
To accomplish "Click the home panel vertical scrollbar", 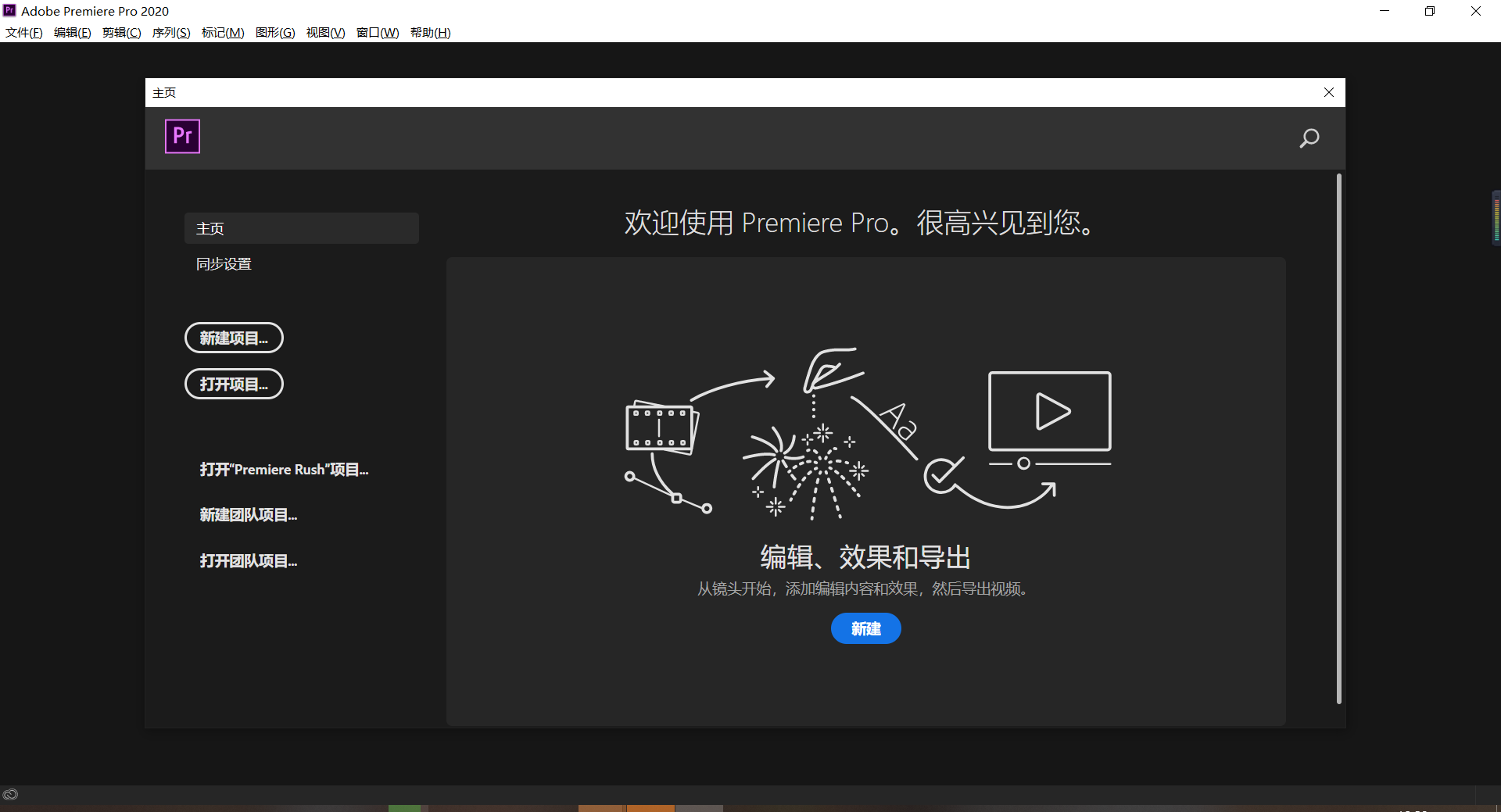I will point(1339,438).
